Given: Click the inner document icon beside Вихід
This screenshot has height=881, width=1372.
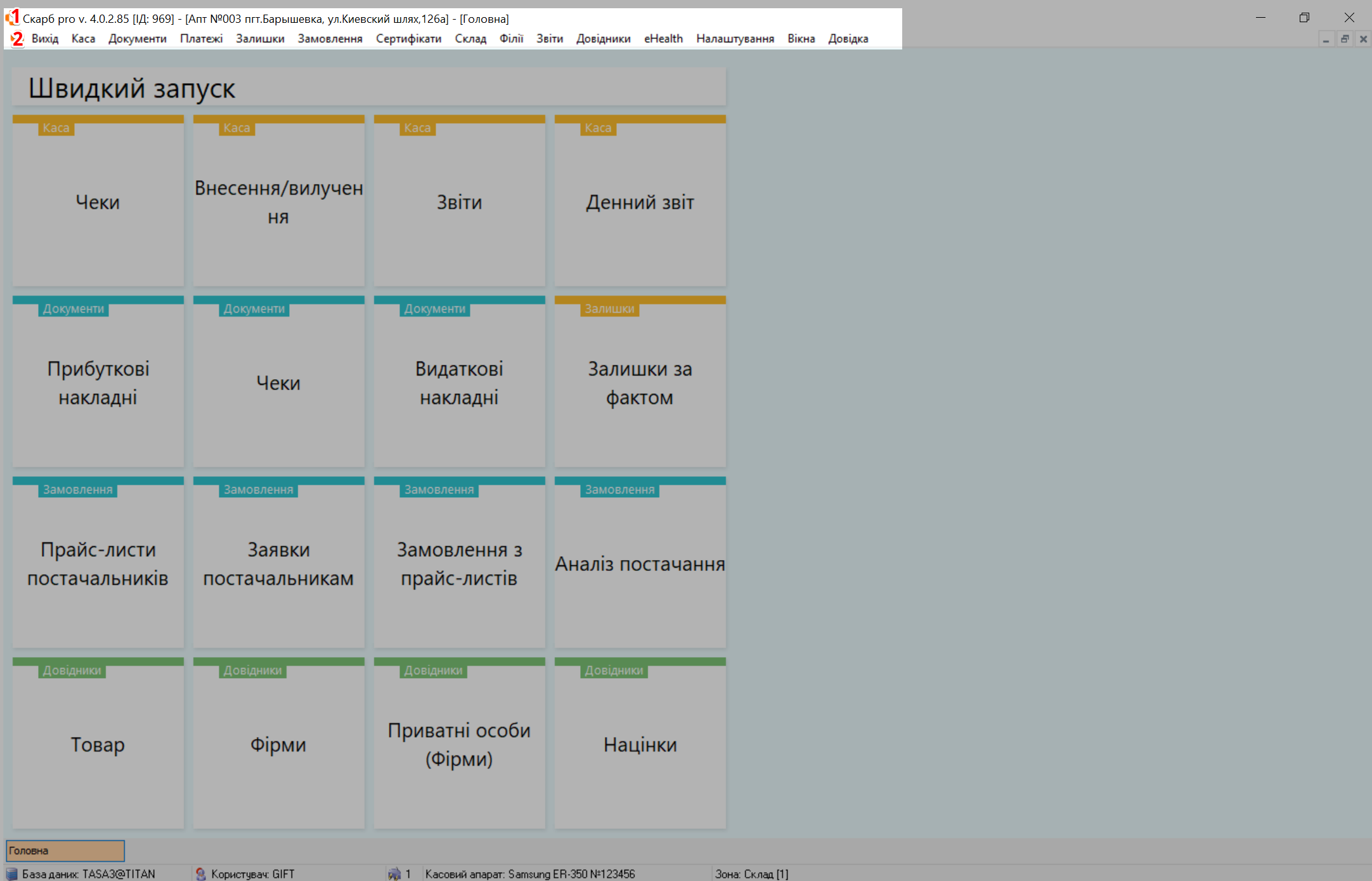Looking at the screenshot, I should 17,39.
